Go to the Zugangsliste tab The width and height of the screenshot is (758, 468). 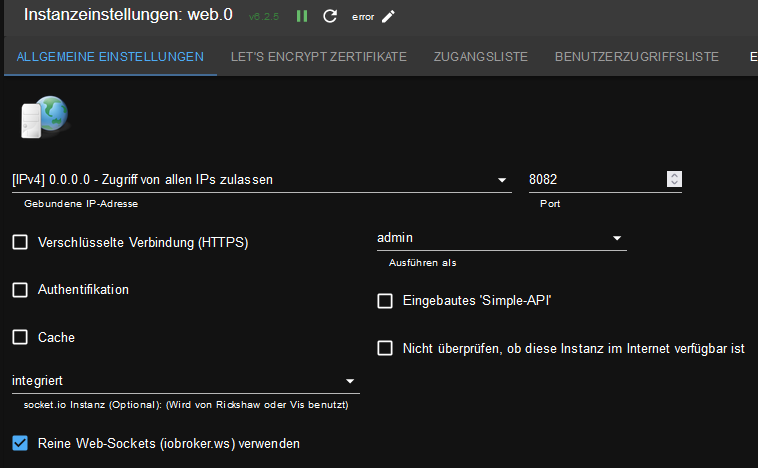(x=481, y=57)
